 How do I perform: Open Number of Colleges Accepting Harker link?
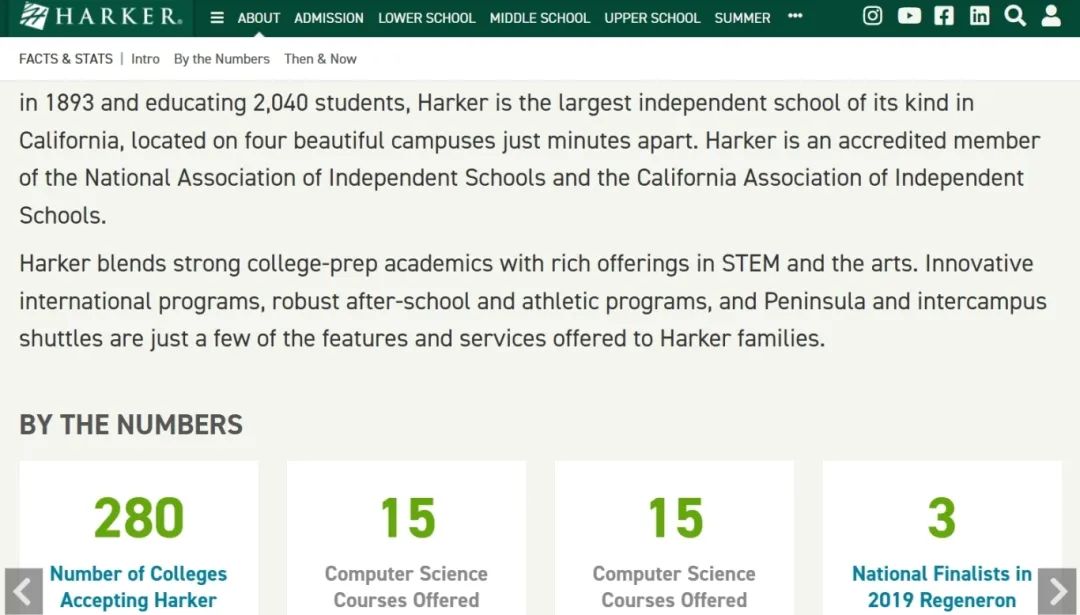click(x=138, y=587)
